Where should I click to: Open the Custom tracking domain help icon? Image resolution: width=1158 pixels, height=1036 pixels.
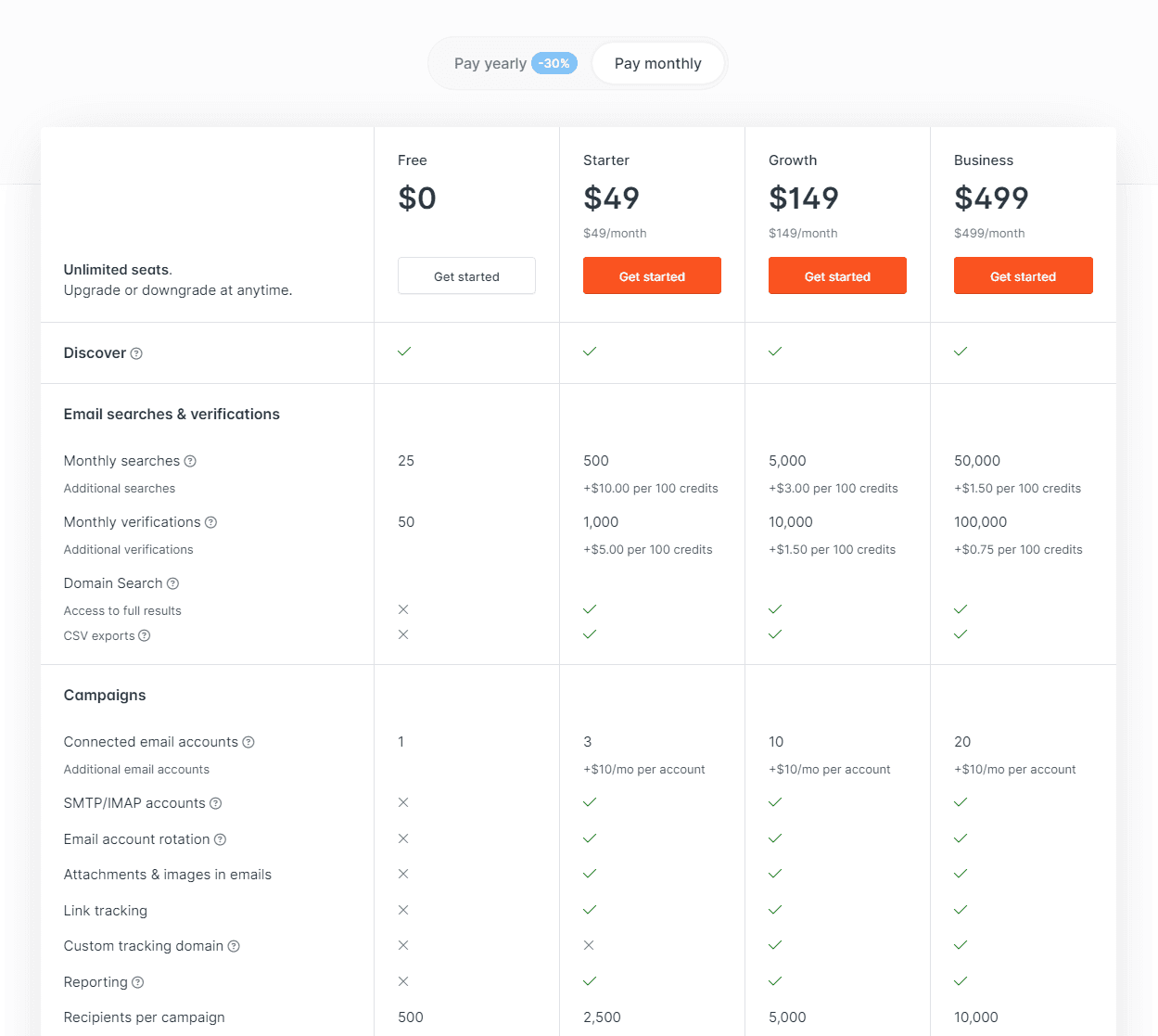(x=233, y=946)
